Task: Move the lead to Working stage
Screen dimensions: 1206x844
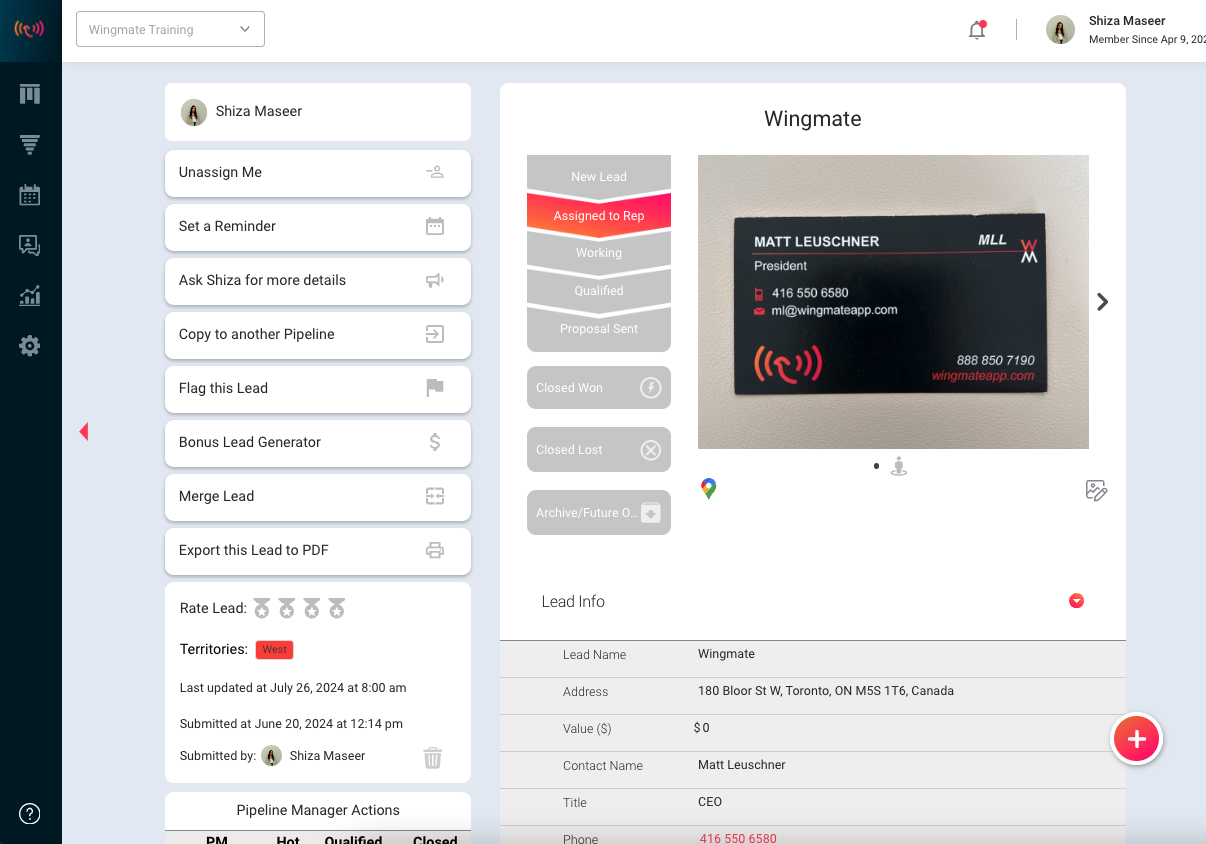Action: pos(599,253)
